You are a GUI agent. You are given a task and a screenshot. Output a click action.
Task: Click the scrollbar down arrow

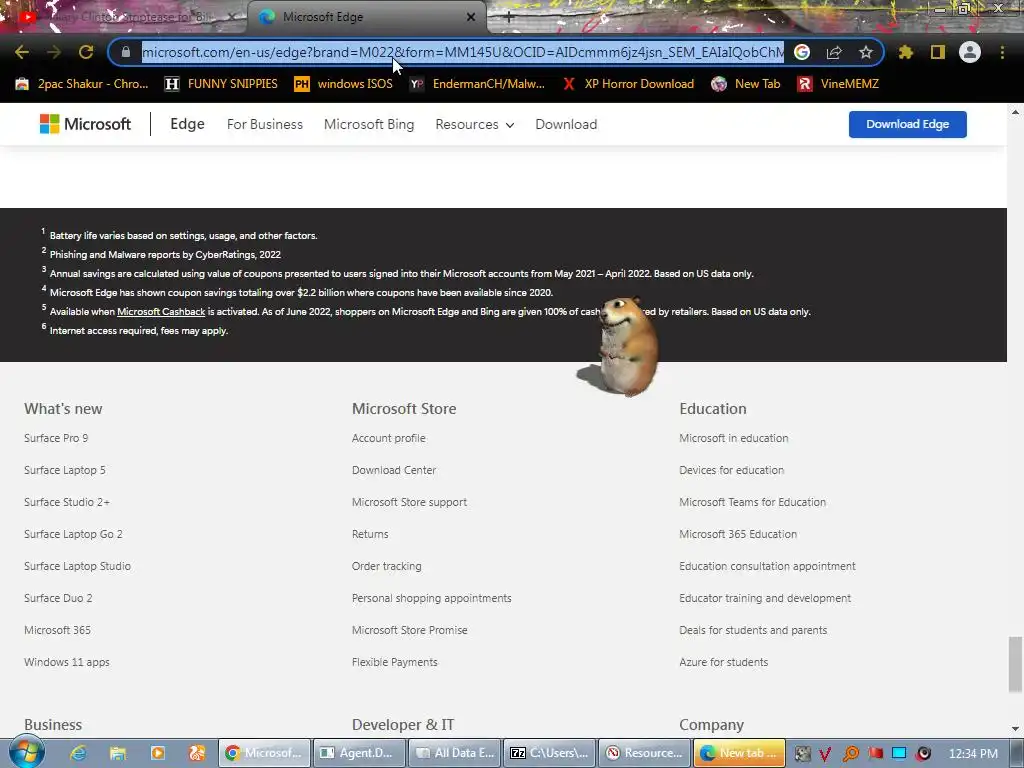(1016, 728)
